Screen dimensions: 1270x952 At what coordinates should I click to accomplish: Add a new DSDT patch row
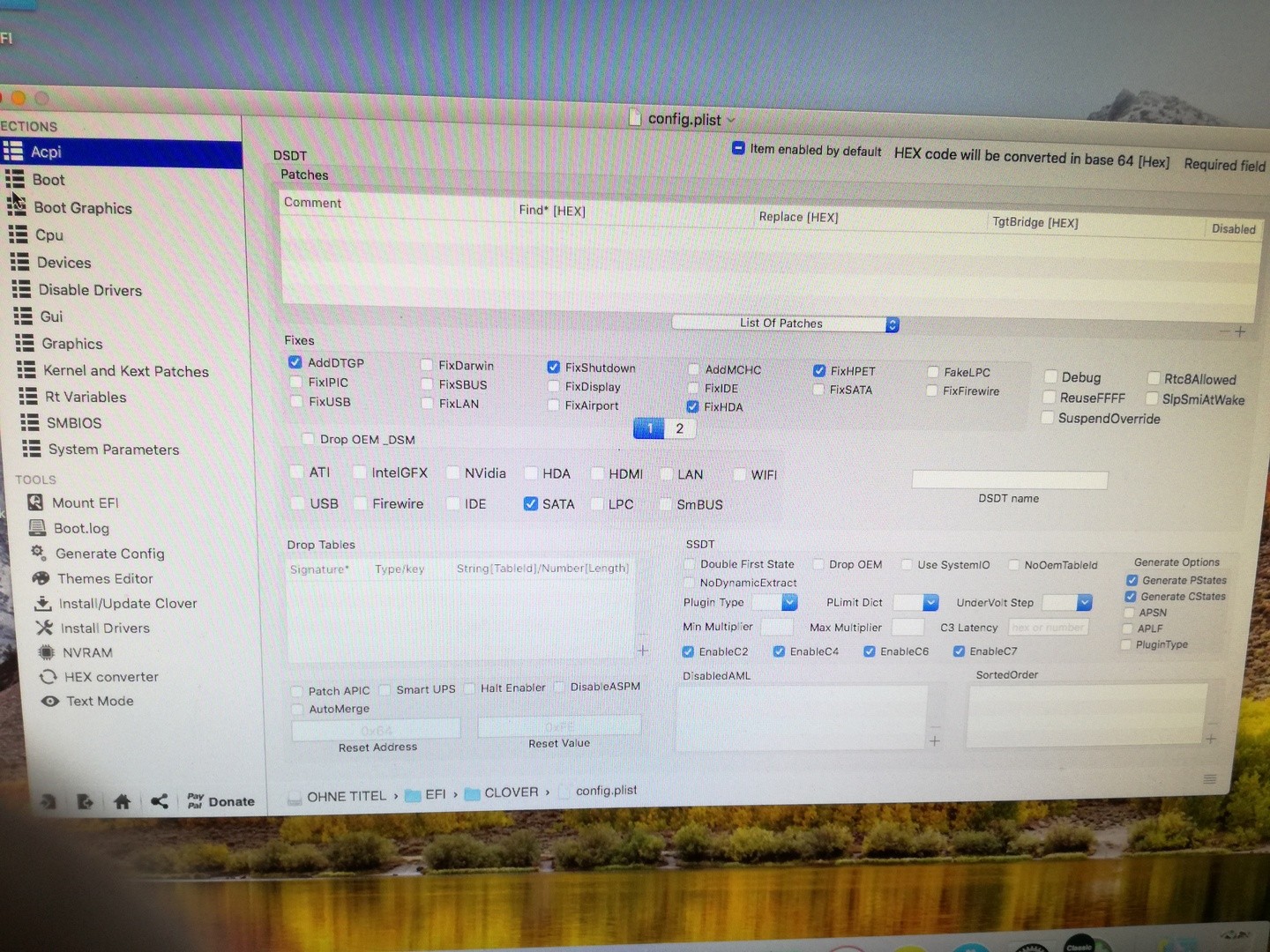coord(1240,331)
